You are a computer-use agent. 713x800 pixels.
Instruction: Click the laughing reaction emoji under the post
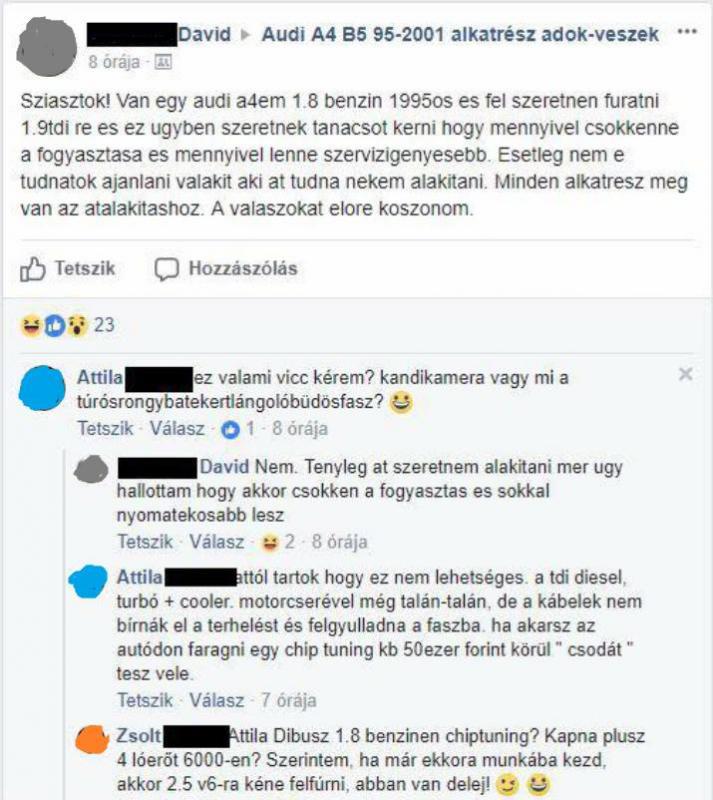click(31, 326)
